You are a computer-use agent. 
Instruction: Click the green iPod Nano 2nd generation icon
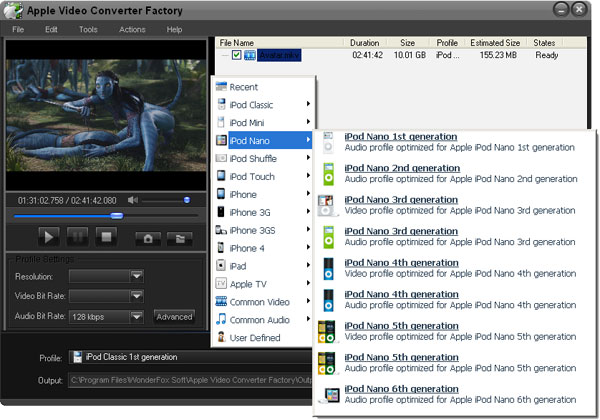tap(328, 174)
